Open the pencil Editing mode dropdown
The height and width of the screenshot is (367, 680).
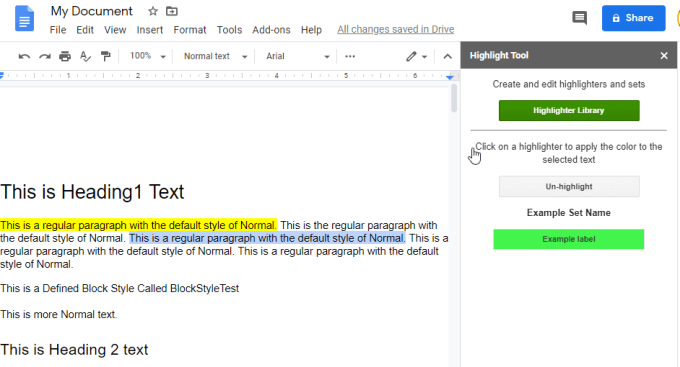pos(416,56)
